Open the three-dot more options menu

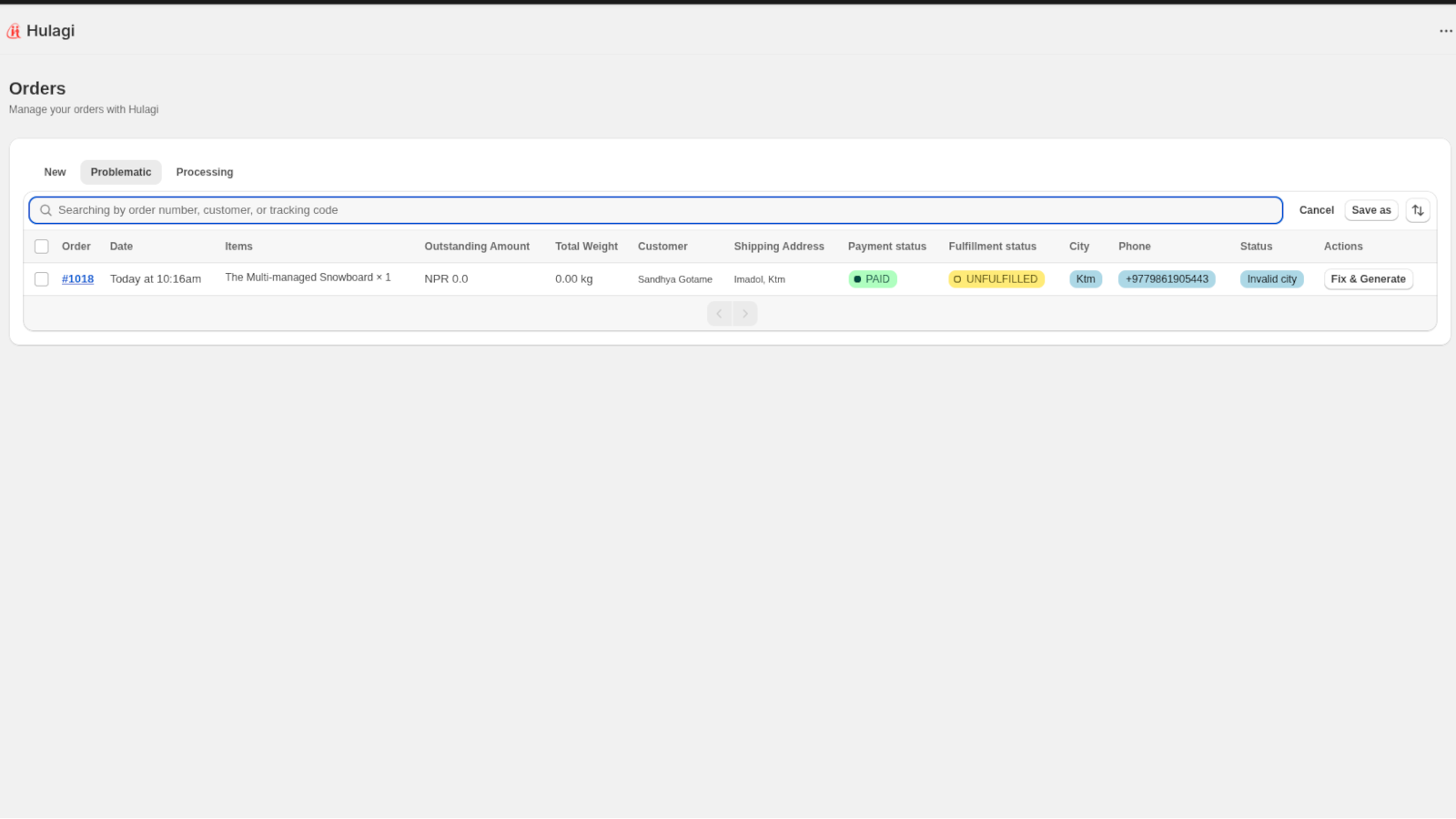click(x=1445, y=31)
